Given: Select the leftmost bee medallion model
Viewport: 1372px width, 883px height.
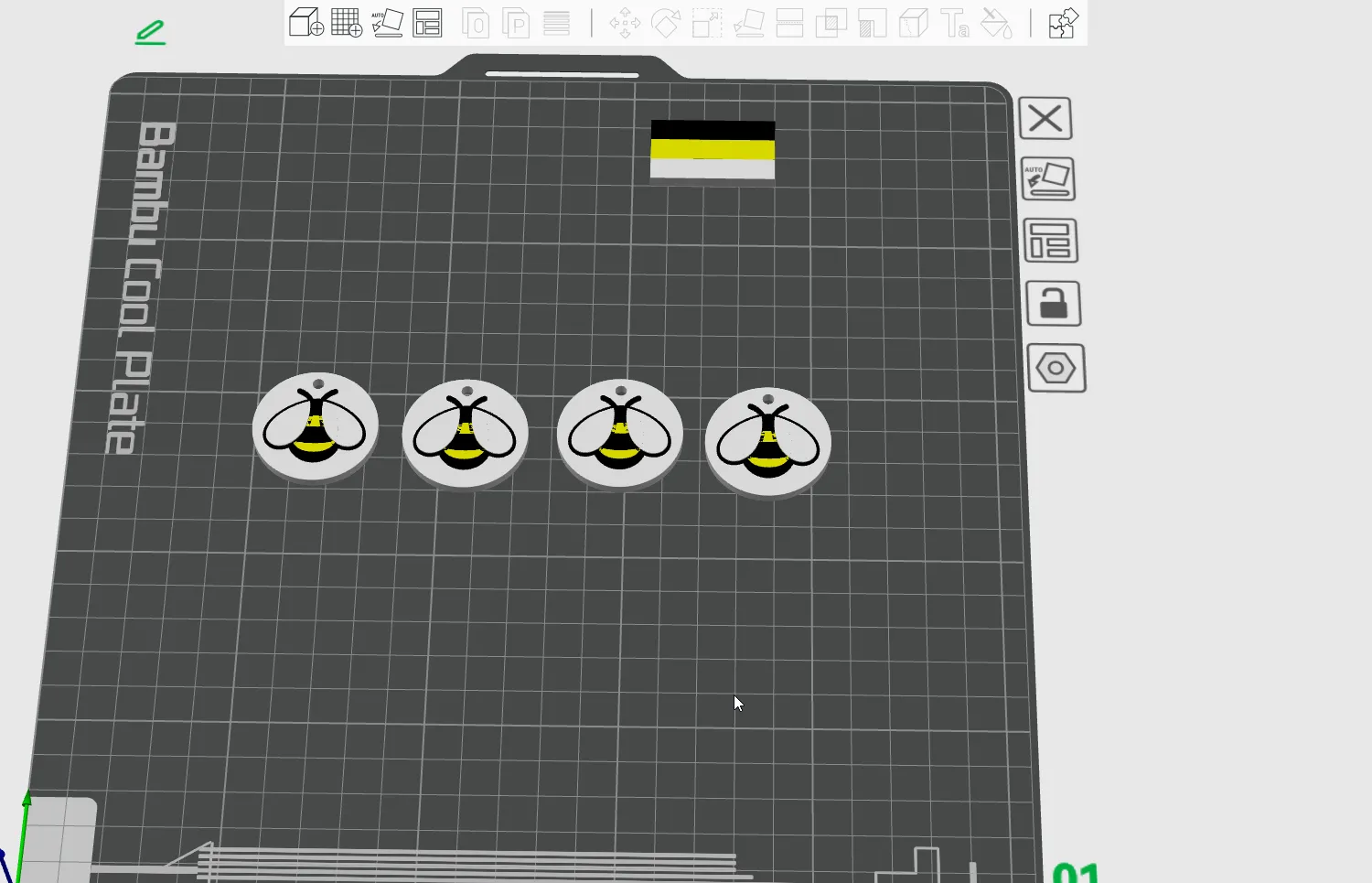Looking at the screenshot, I should point(316,426).
